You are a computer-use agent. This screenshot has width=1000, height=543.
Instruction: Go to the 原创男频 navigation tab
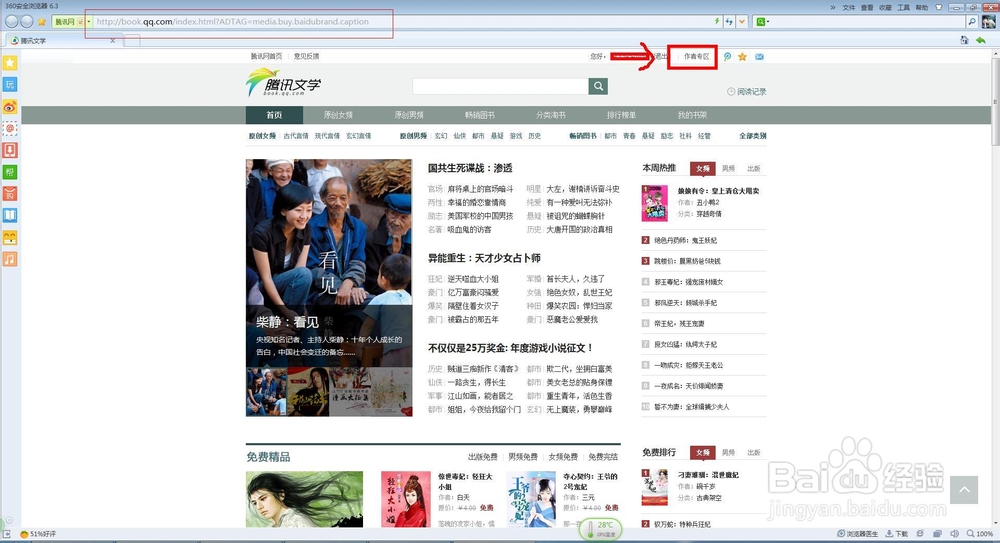click(409, 115)
